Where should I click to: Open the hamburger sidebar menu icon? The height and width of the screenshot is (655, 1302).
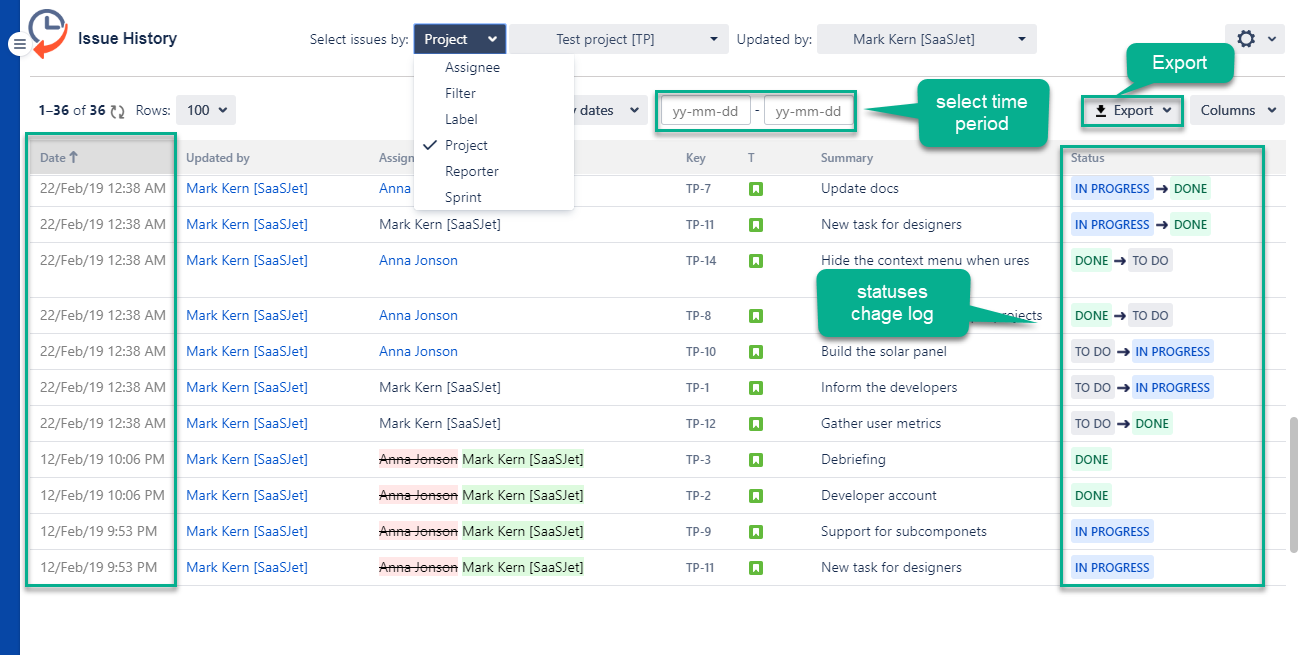pos(20,44)
